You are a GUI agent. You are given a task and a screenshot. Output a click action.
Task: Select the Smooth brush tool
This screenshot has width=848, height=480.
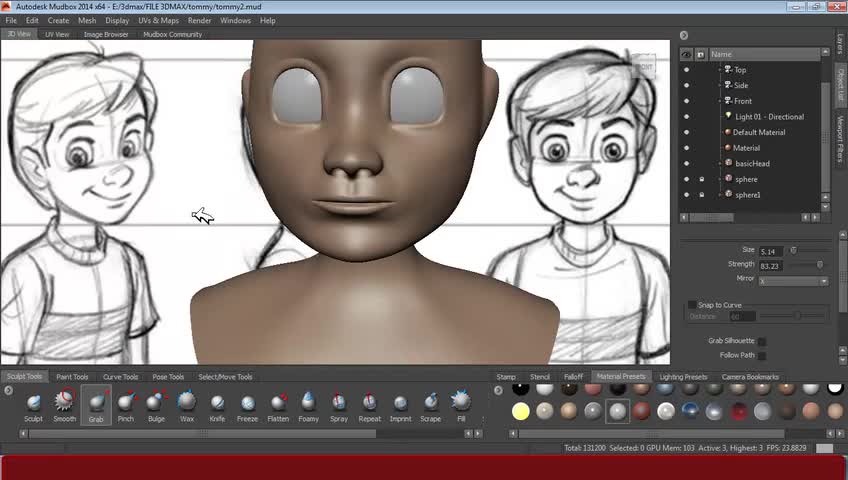(64, 403)
